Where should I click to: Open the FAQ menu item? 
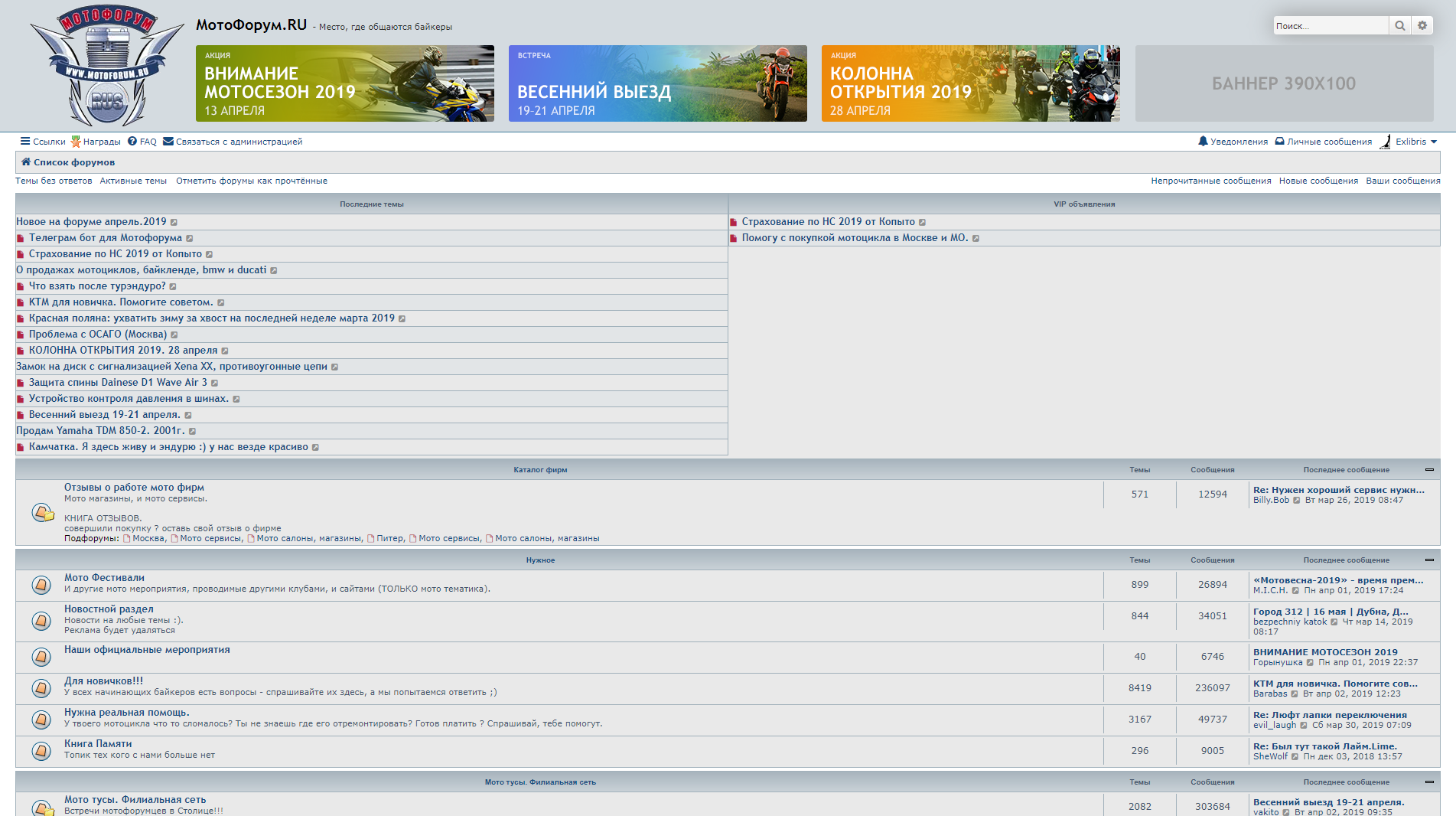point(142,142)
